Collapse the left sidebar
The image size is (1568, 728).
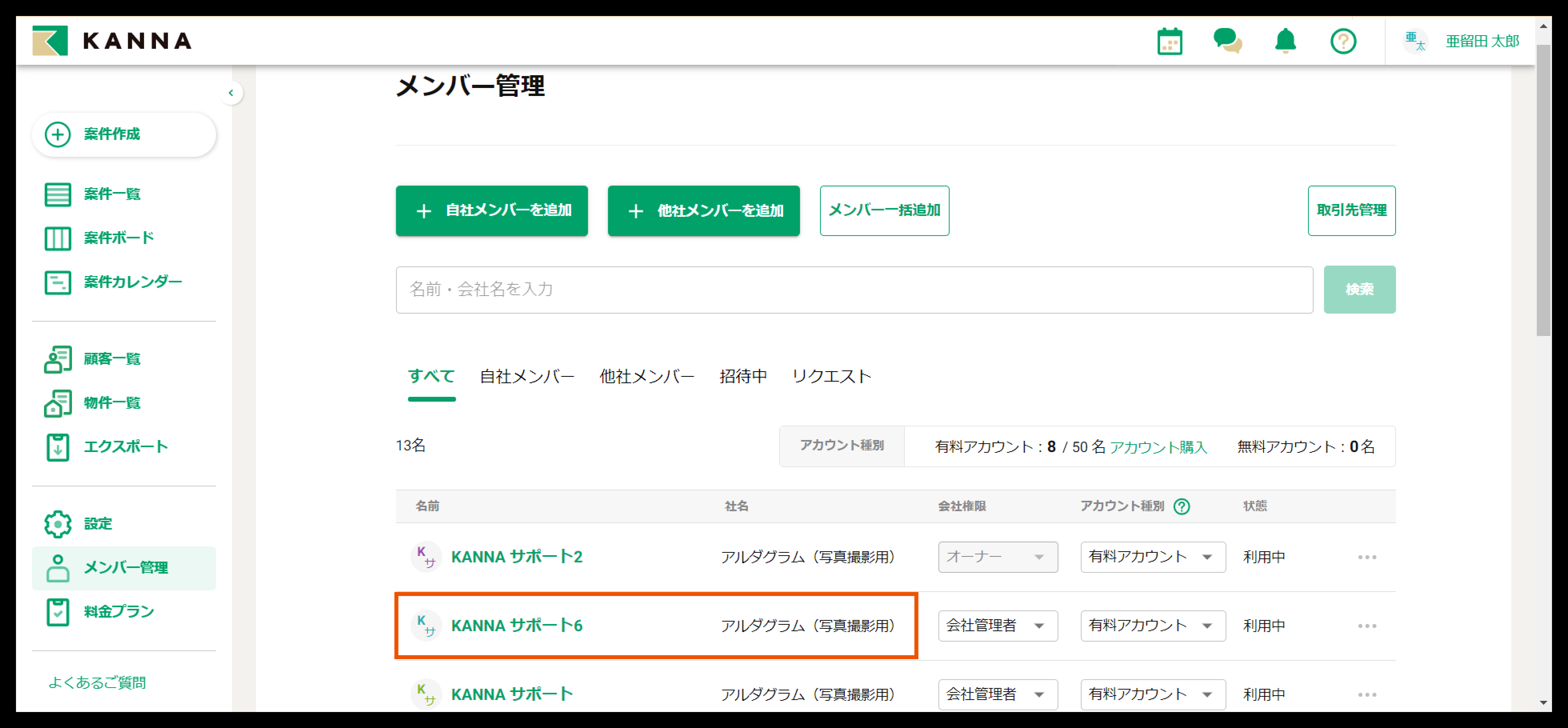click(231, 93)
